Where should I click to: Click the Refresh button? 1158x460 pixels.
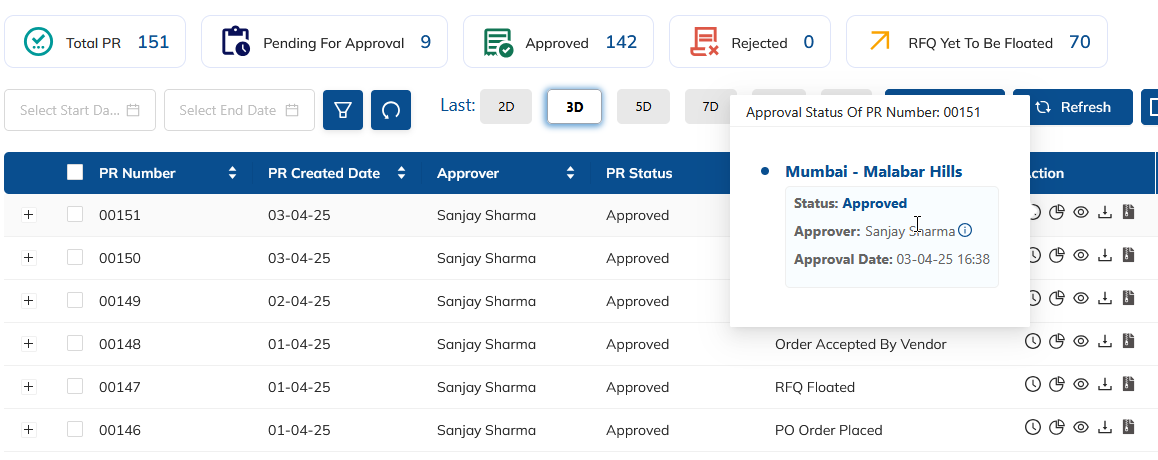coord(1073,107)
